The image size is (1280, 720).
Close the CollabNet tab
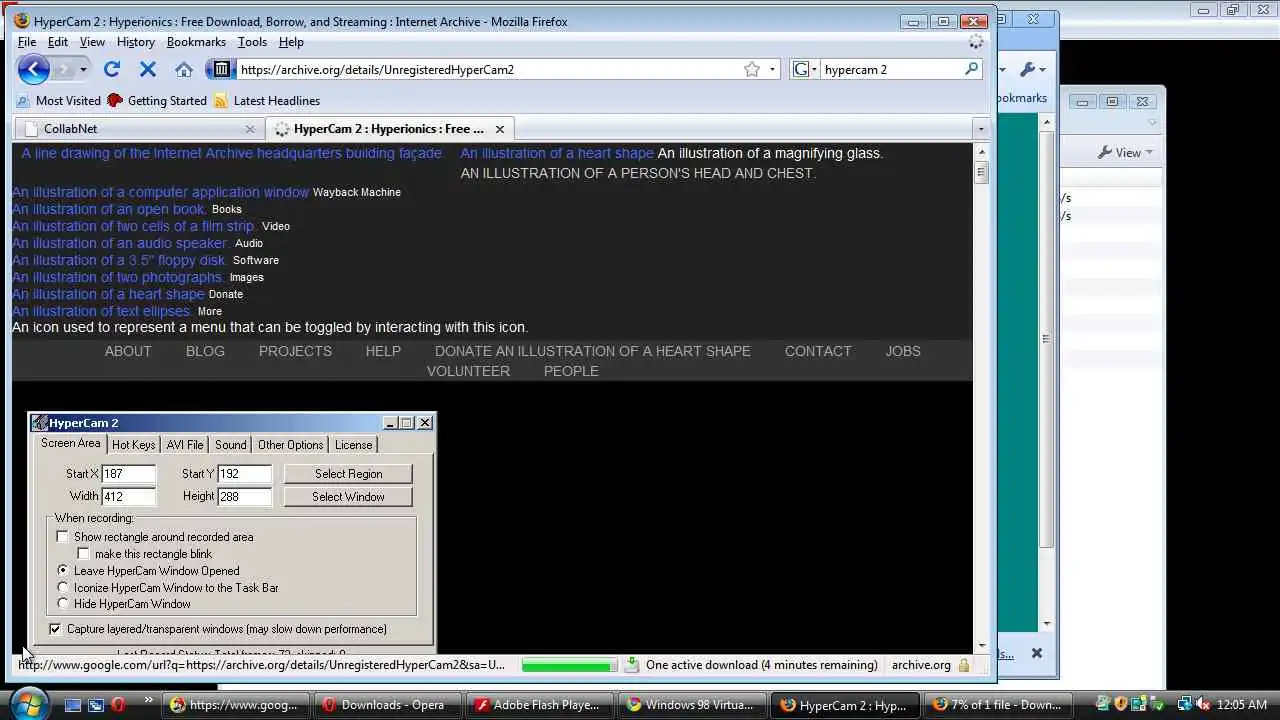pos(250,129)
